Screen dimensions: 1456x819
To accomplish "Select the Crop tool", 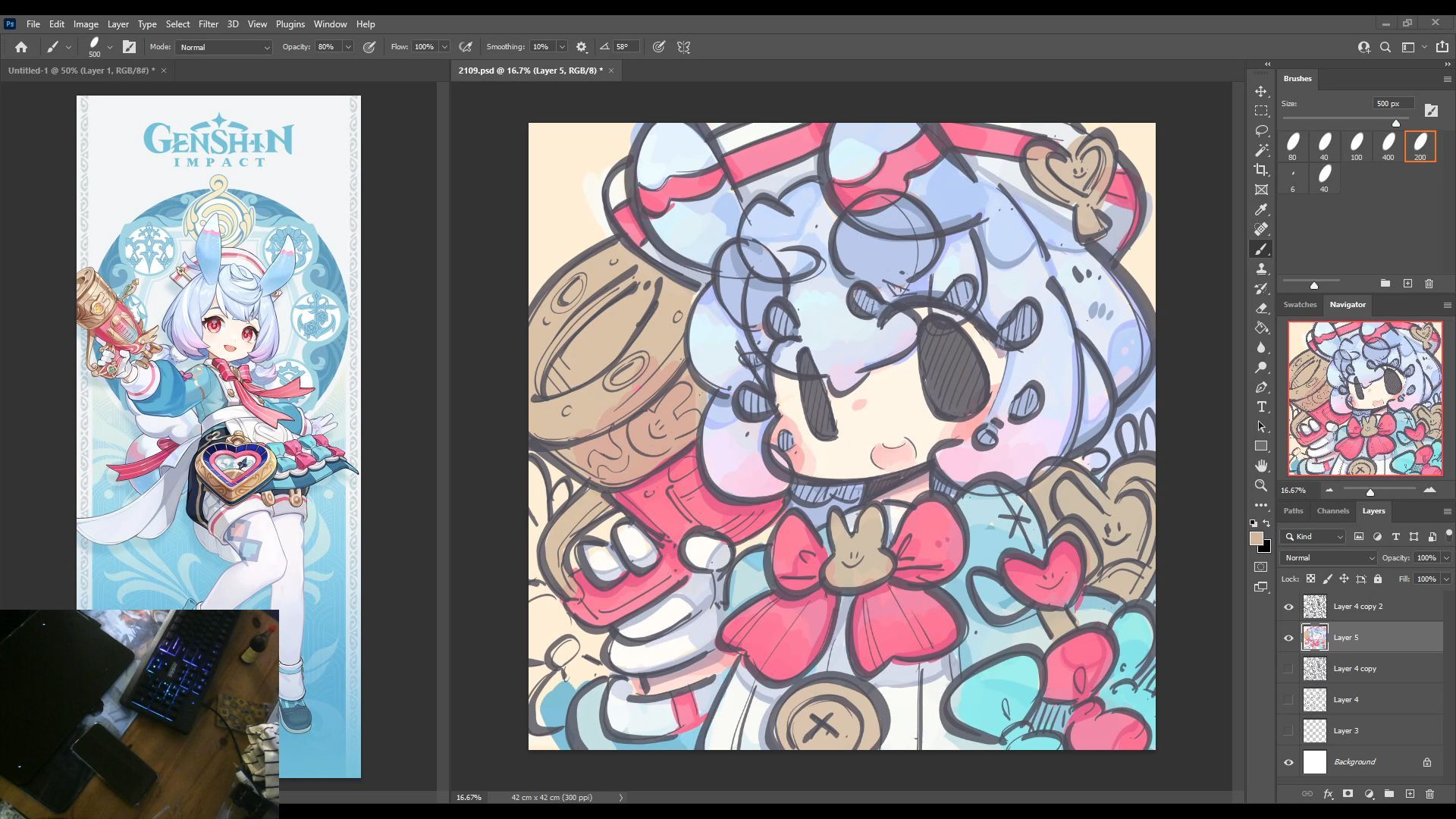I will pos(1261,170).
